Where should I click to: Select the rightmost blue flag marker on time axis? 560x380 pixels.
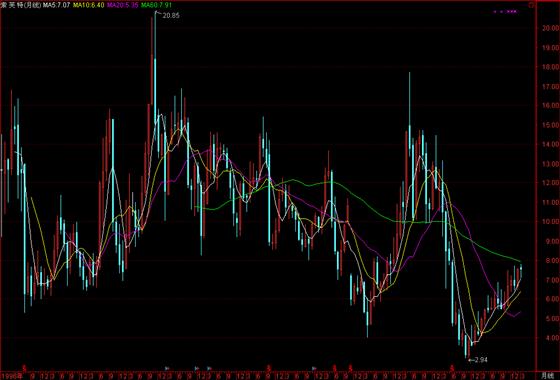click(x=314, y=368)
